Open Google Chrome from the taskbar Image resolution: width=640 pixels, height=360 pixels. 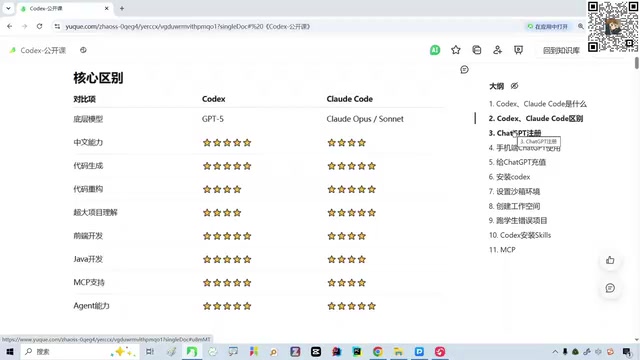tap(378, 351)
